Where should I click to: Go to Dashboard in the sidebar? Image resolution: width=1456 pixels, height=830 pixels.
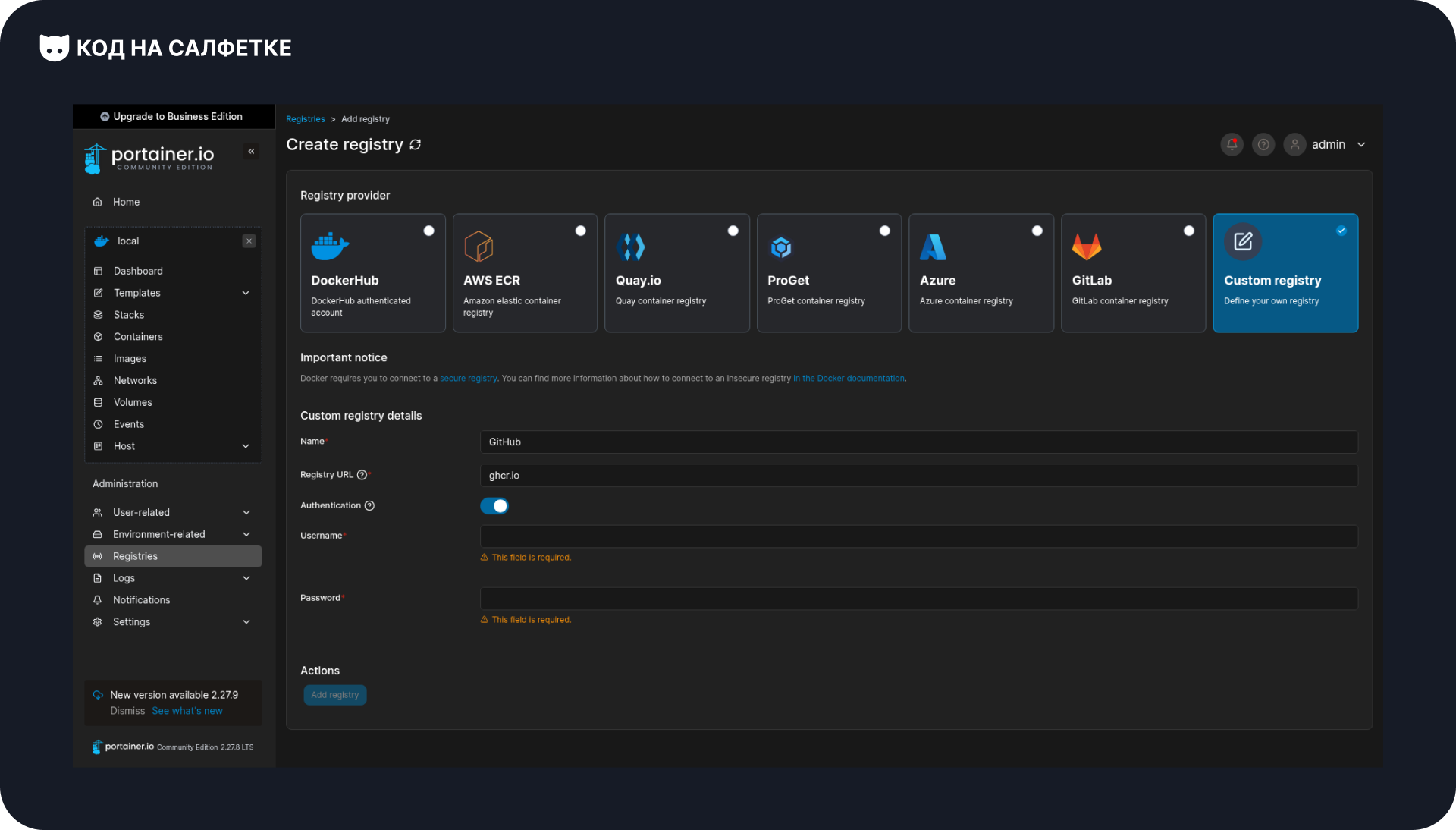tap(173, 271)
